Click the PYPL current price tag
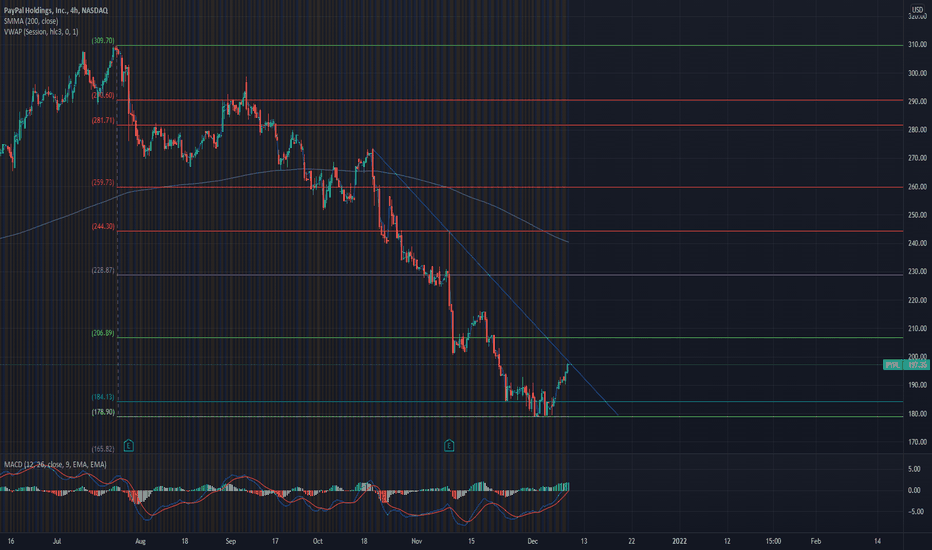Viewport: 932px width, 550px height. click(x=906, y=364)
